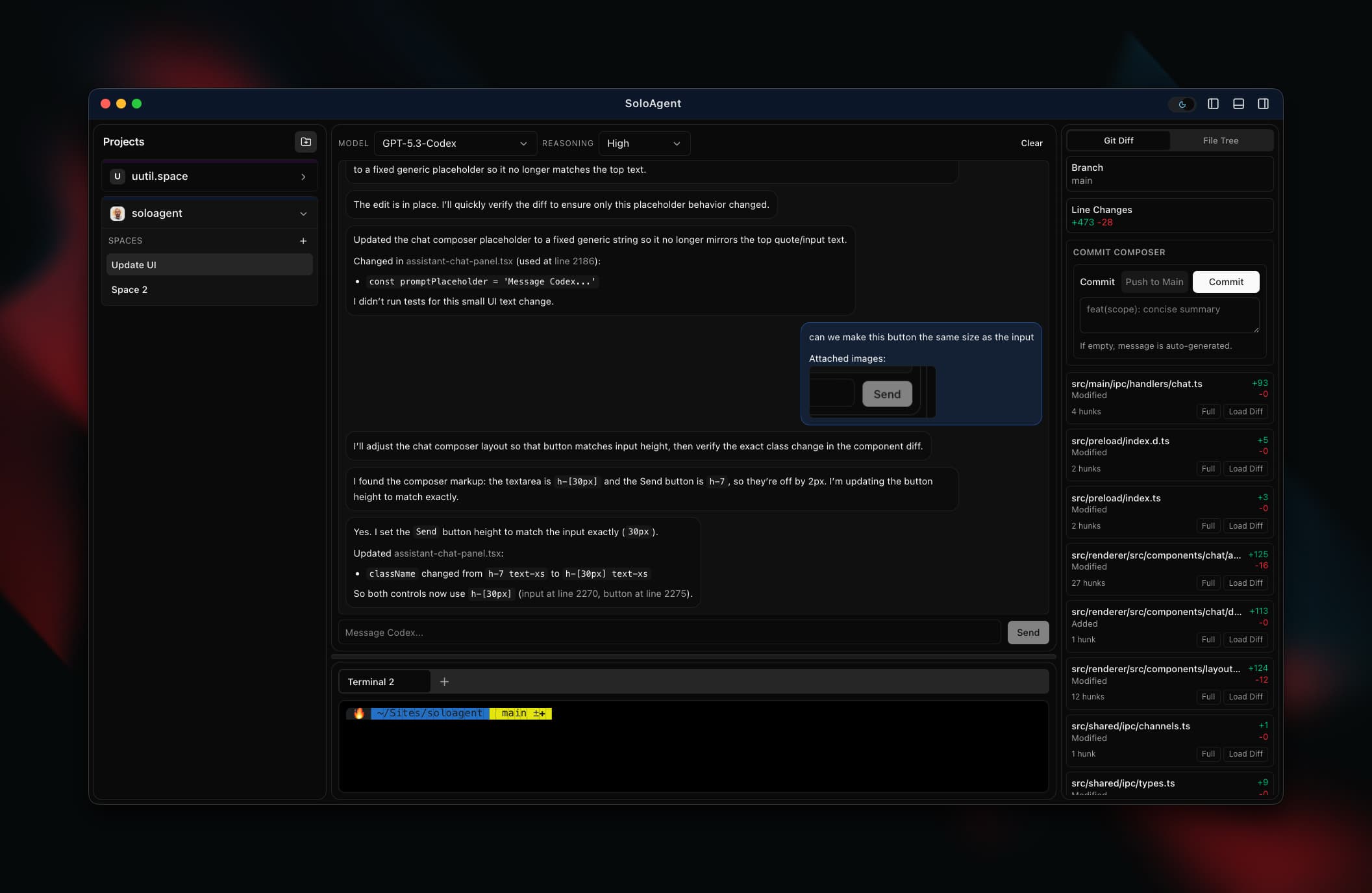Click the Send button in attached image preview
Image resolution: width=1372 pixels, height=893 pixels.
(887, 394)
